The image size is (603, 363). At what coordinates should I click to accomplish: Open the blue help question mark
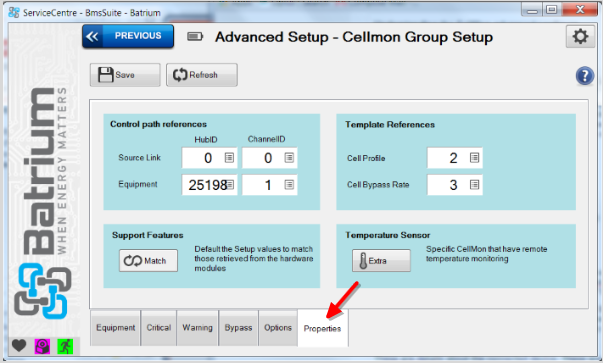click(585, 76)
